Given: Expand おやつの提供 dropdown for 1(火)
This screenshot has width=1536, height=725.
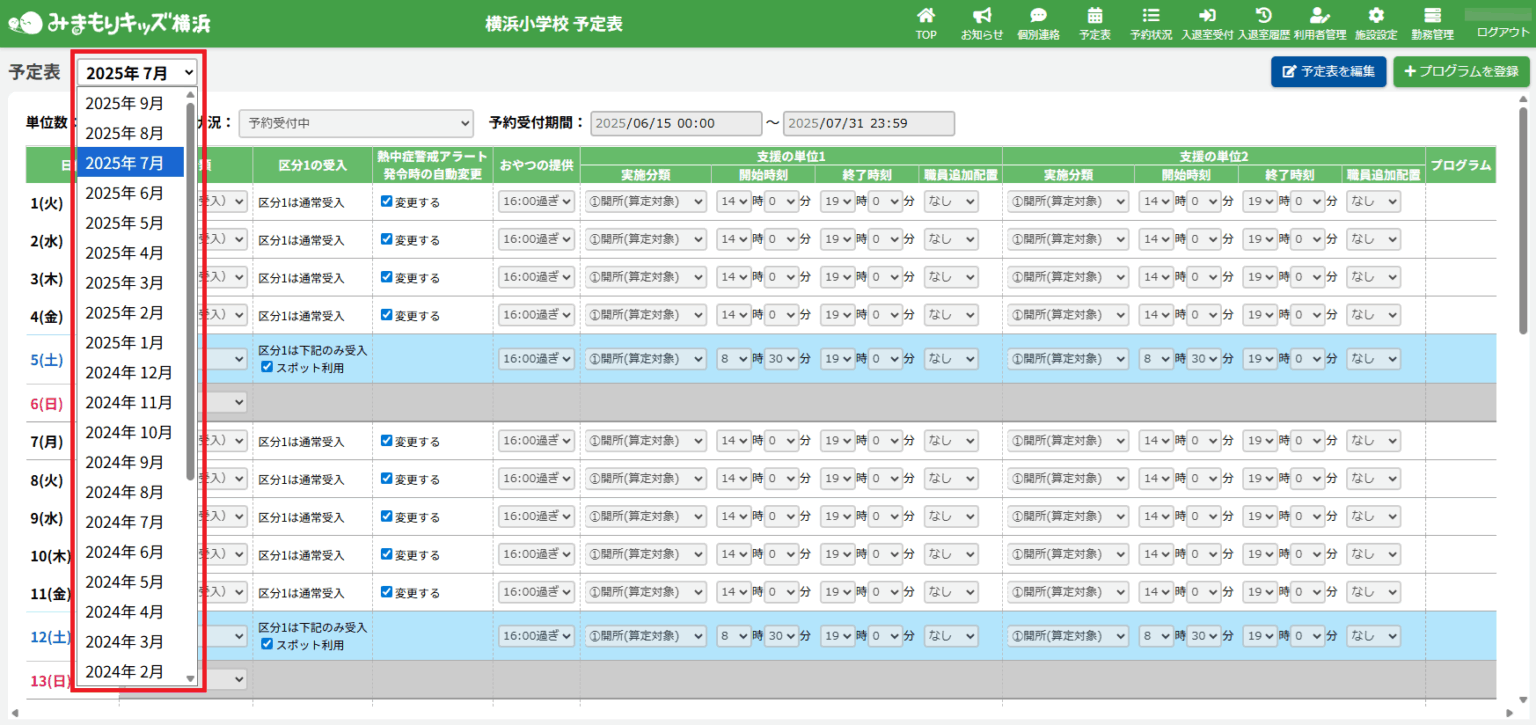Looking at the screenshot, I should click(x=536, y=202).
